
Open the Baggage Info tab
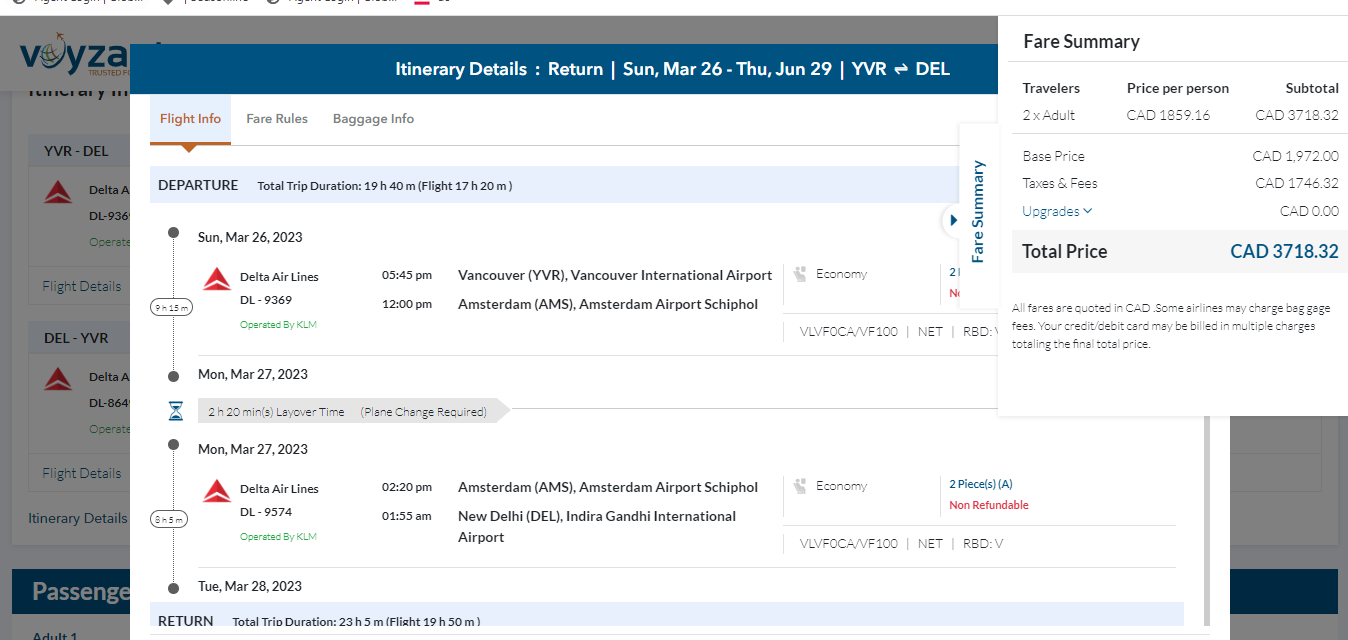click(x=373, y=119)
